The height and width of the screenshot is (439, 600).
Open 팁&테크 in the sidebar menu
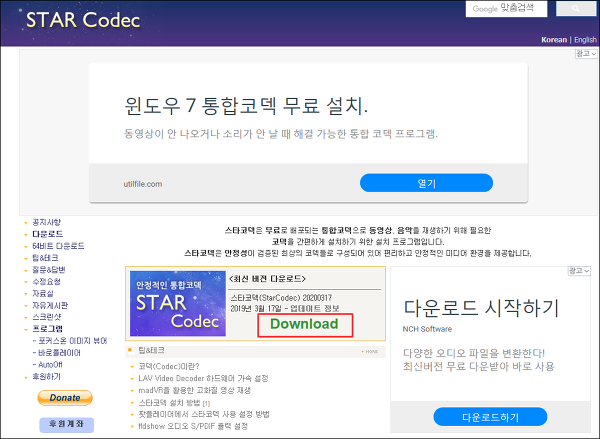45,258
